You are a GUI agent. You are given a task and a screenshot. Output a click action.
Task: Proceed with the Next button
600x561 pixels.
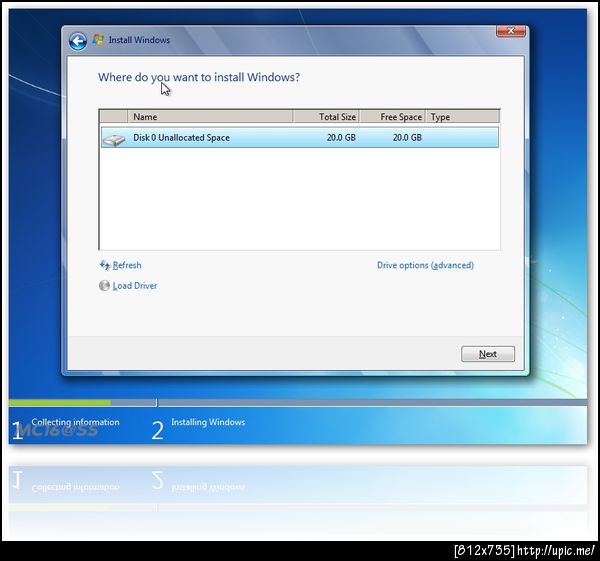pyautogui.click(x=488, y=354)
